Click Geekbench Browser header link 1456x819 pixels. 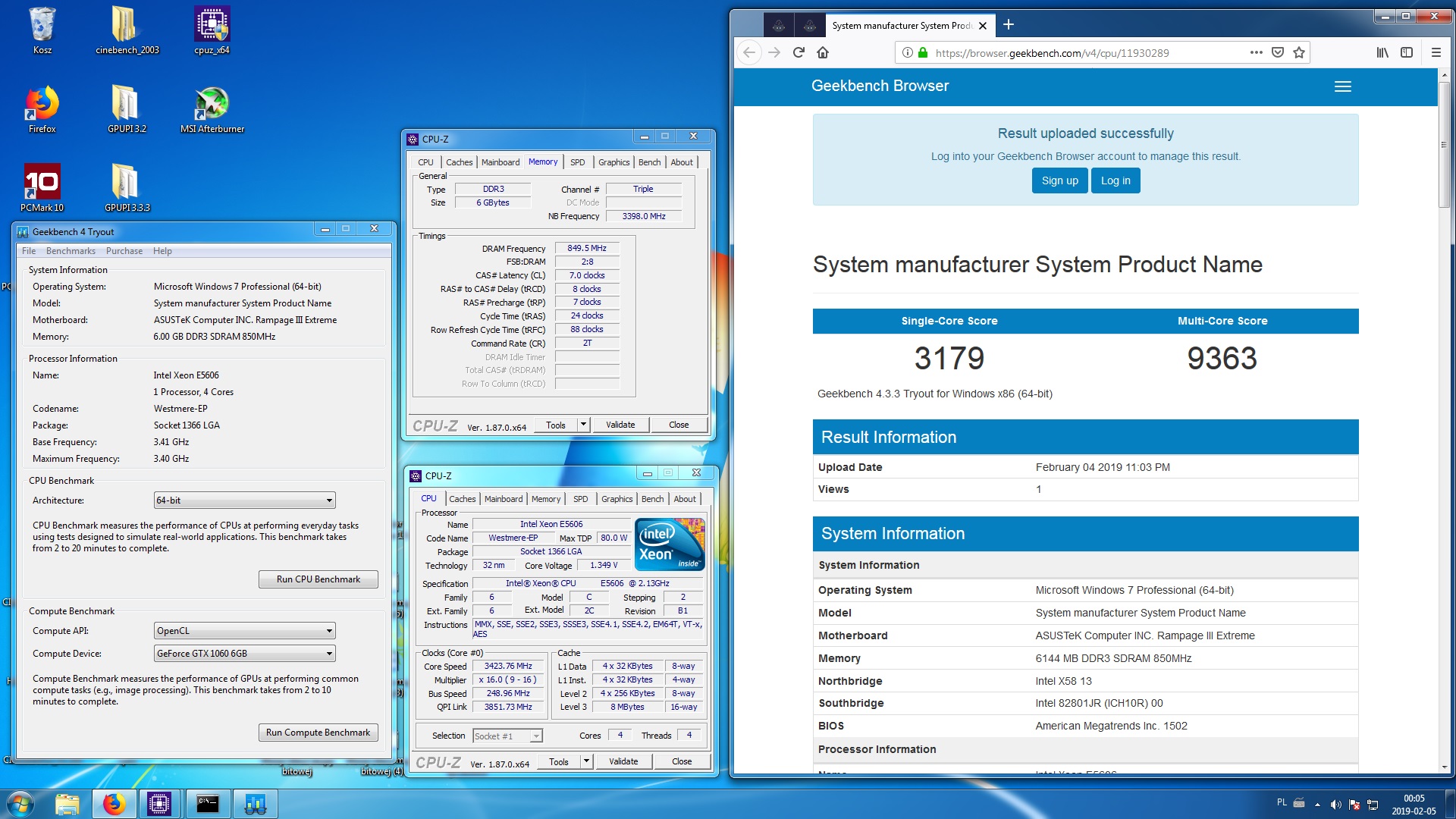[880, 86]
